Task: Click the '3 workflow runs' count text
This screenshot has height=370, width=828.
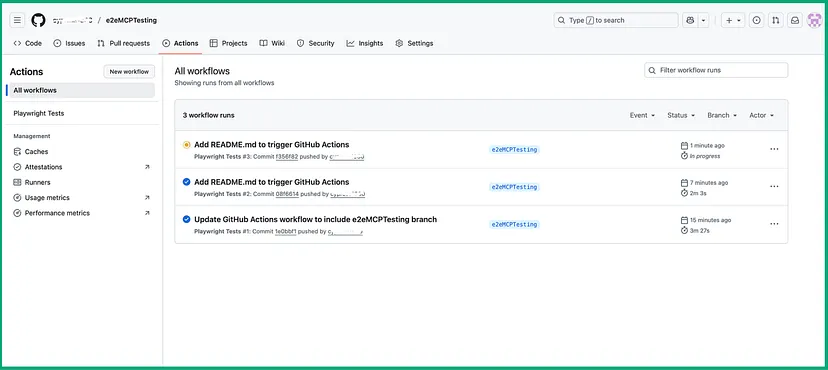Action: pos(209,115)
